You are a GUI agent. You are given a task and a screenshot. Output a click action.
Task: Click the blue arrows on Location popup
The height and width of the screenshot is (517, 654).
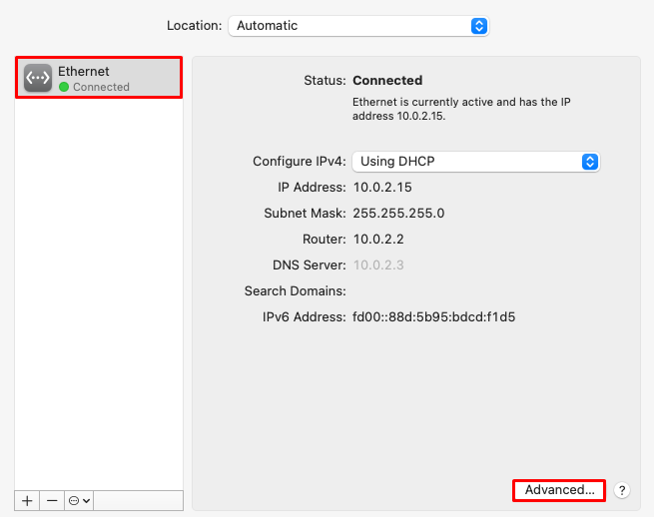(x=479, y=26)
